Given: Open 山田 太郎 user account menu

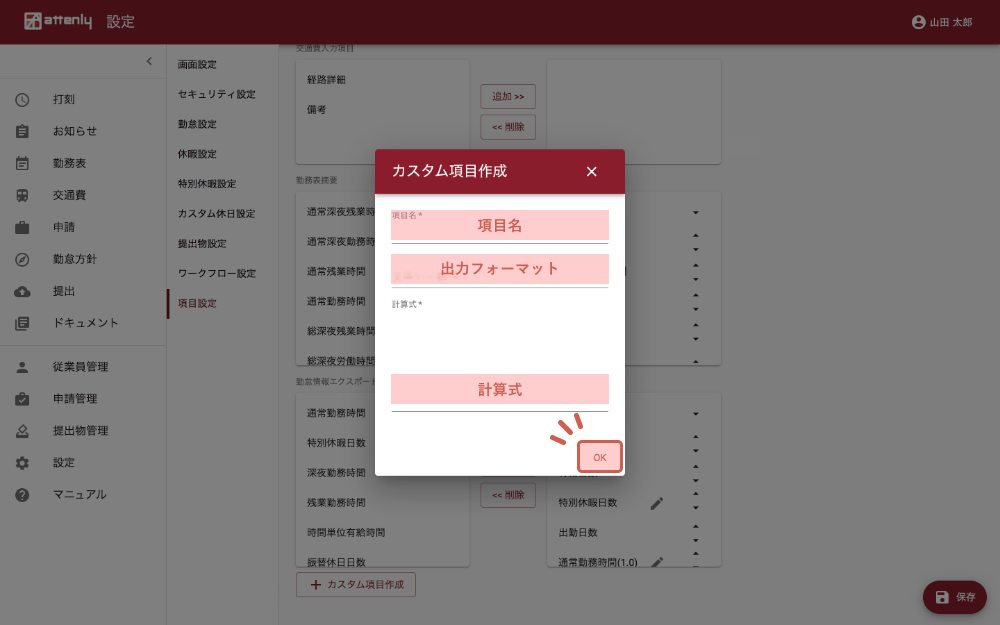Looking at the screenshot, I should 942,22.
